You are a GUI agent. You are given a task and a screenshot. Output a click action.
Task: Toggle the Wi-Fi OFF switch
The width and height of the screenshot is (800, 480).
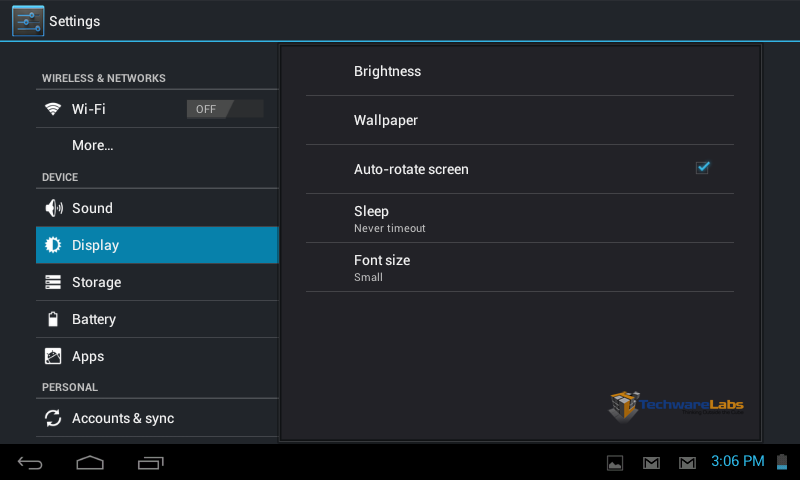coord(225,109)
